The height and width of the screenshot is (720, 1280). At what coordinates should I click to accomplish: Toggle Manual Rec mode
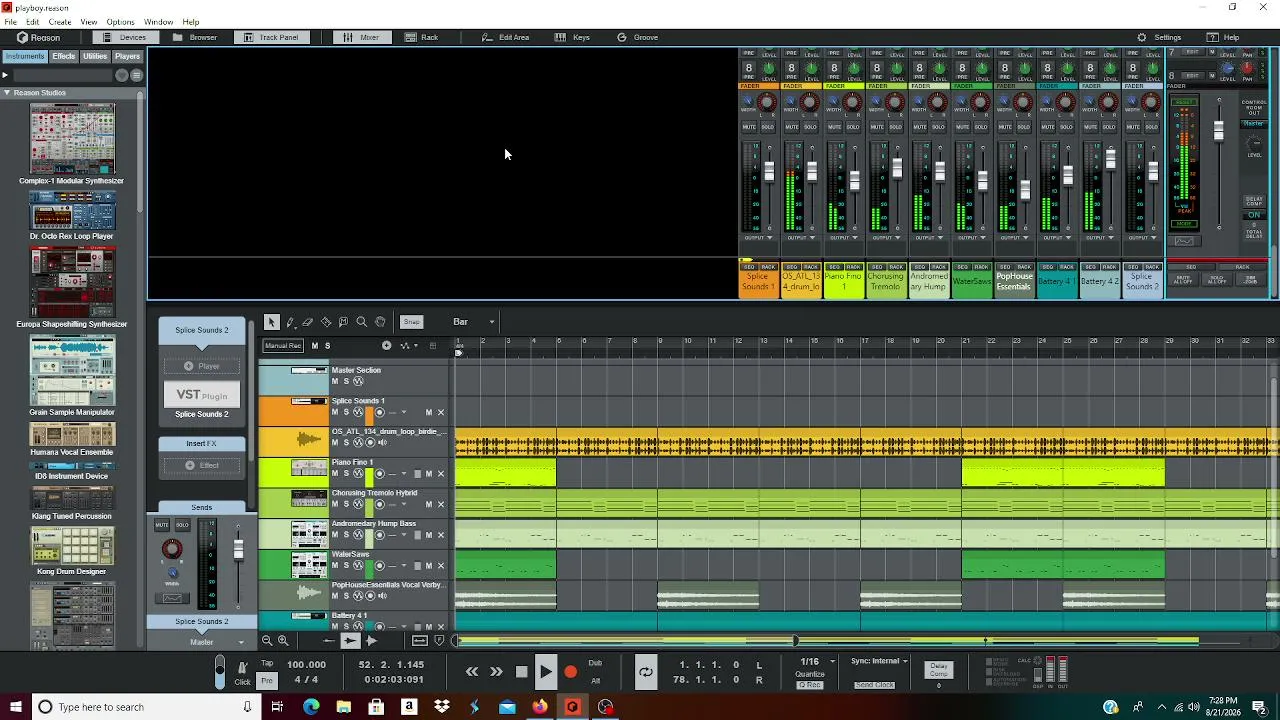[x=282, y=346]
